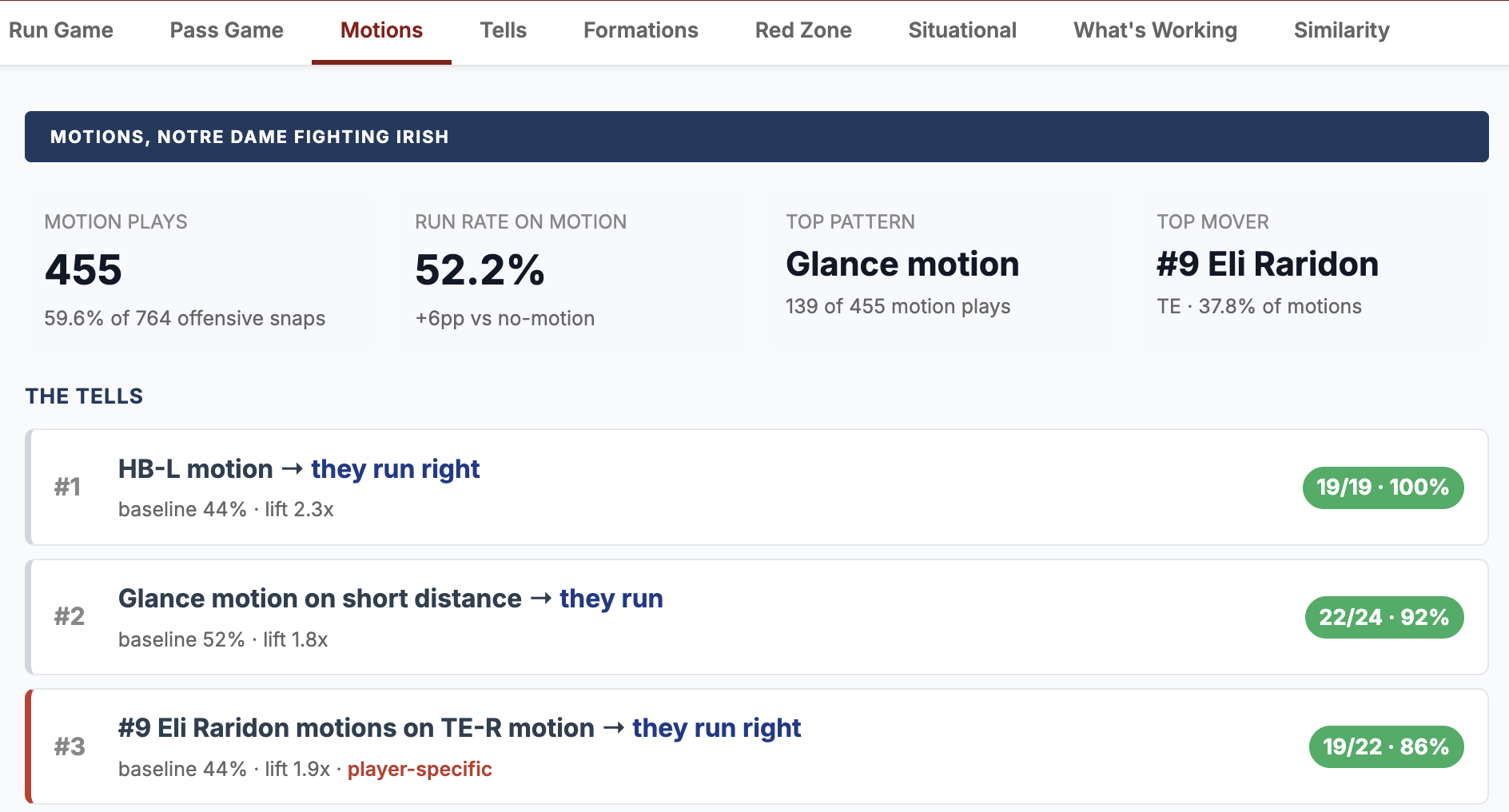Screen dimensions: 1509x812
Task: Go to the Tells tab
Action: click(x=503, y=30)
